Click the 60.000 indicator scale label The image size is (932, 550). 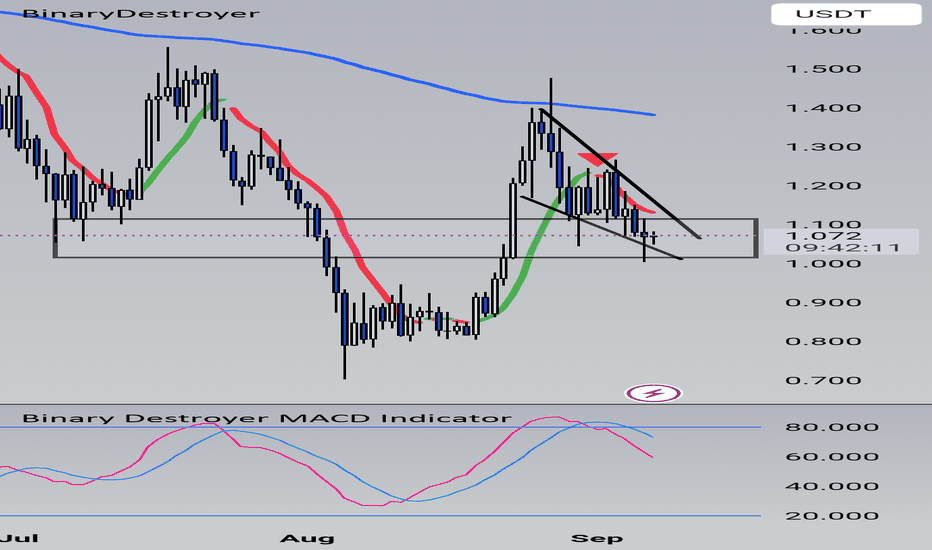[x=832, y=457]
